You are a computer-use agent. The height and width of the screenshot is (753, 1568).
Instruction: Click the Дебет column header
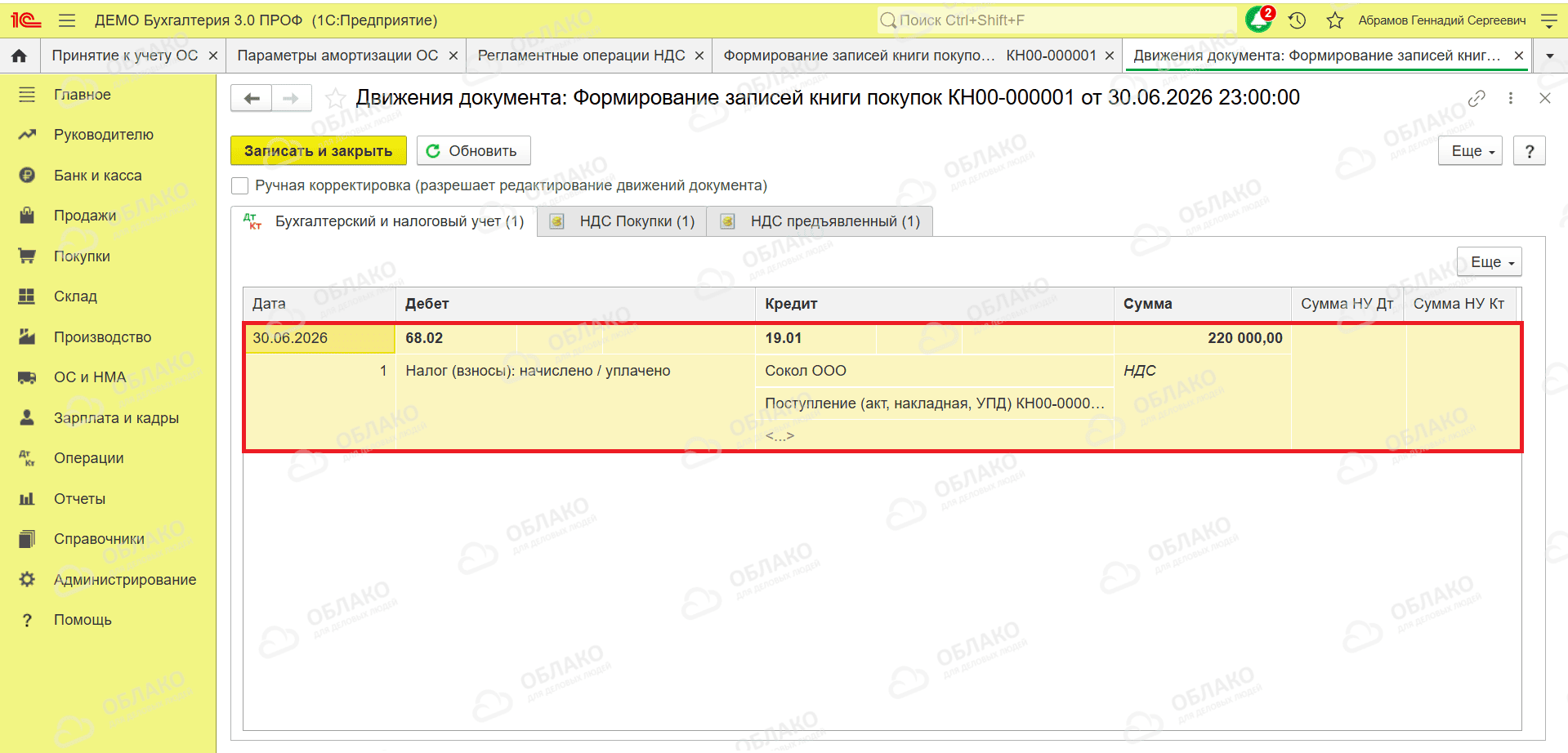pyautogui.click(x=575, y=304)
